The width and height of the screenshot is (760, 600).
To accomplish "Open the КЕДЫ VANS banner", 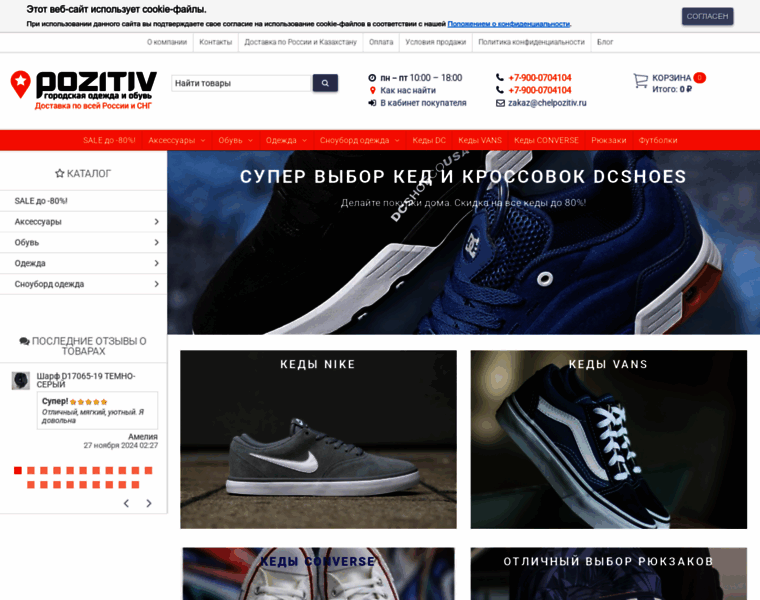I will tap(609, 440).
